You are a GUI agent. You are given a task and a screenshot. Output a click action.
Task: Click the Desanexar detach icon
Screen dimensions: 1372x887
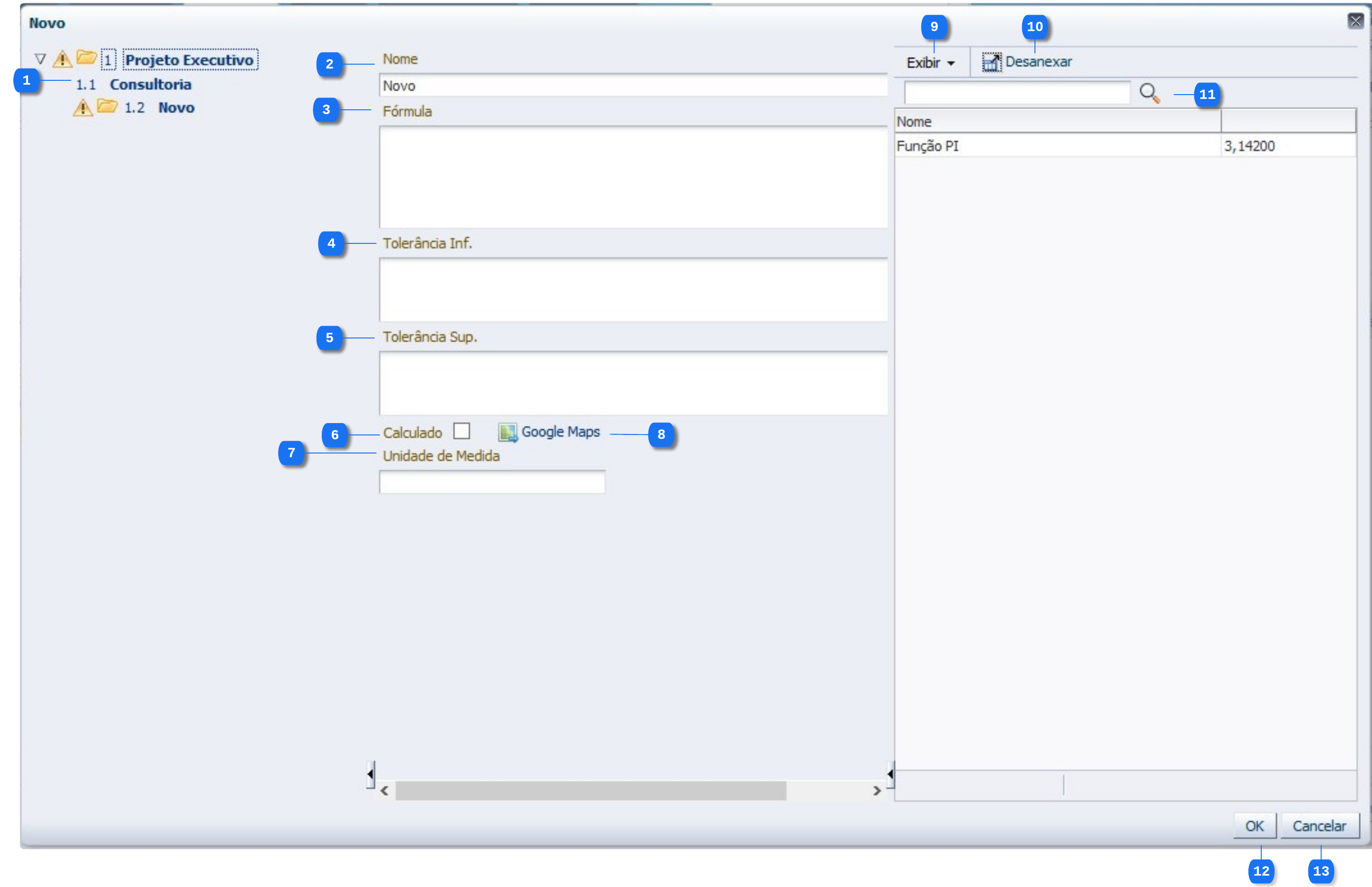(x=991, y=62)
